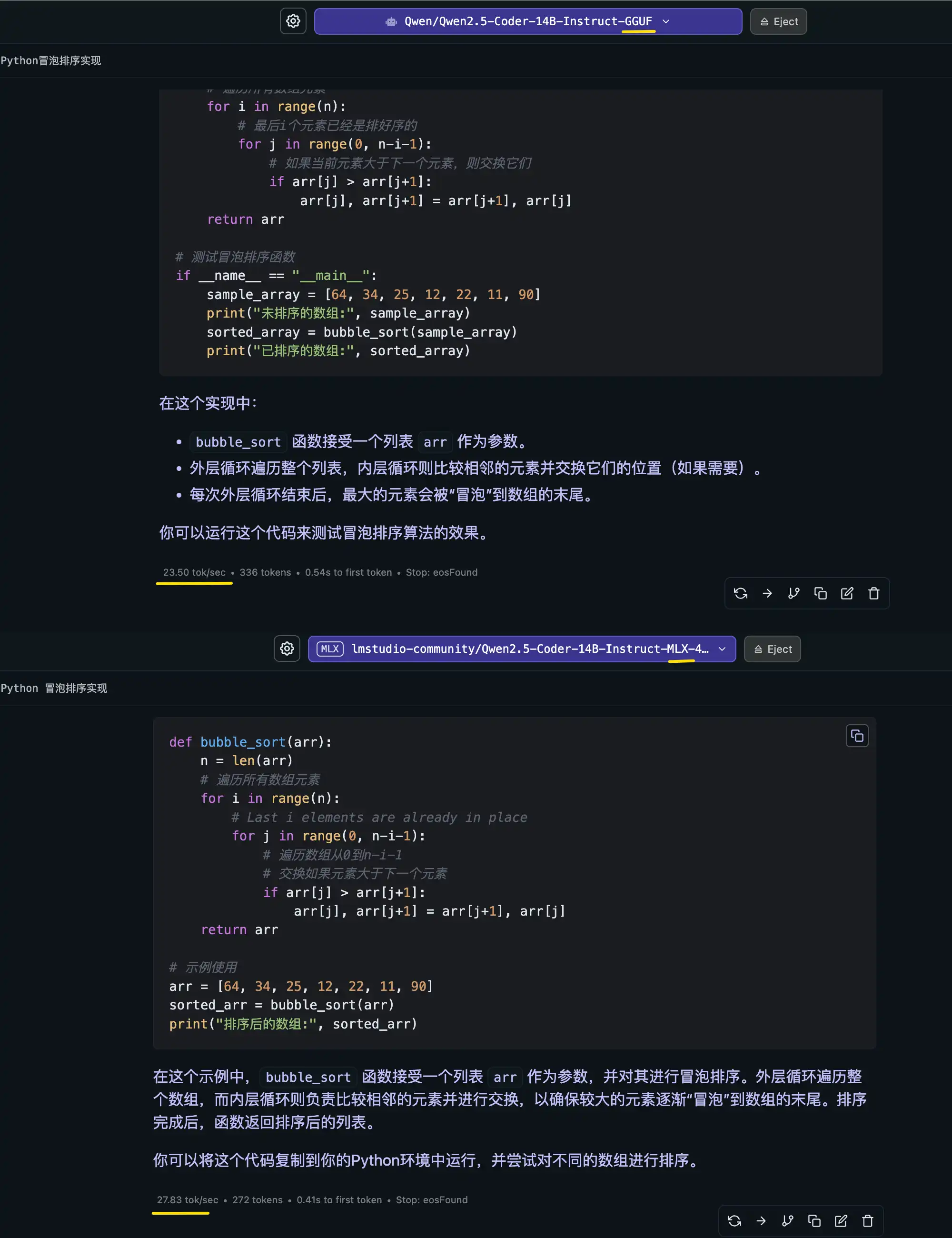Eject the MLX model
The height and width of the screenshot is (1238, 952).
(x=772, y=649)
